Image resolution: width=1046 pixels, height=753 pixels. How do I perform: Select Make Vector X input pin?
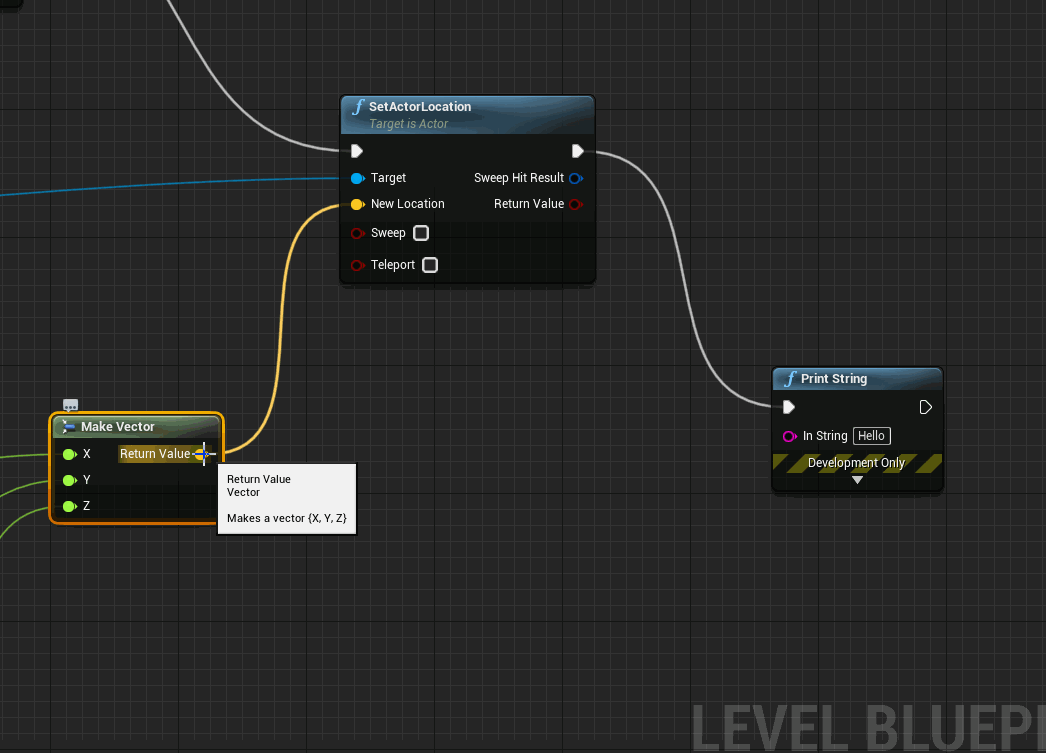click(x=69, y=454)
